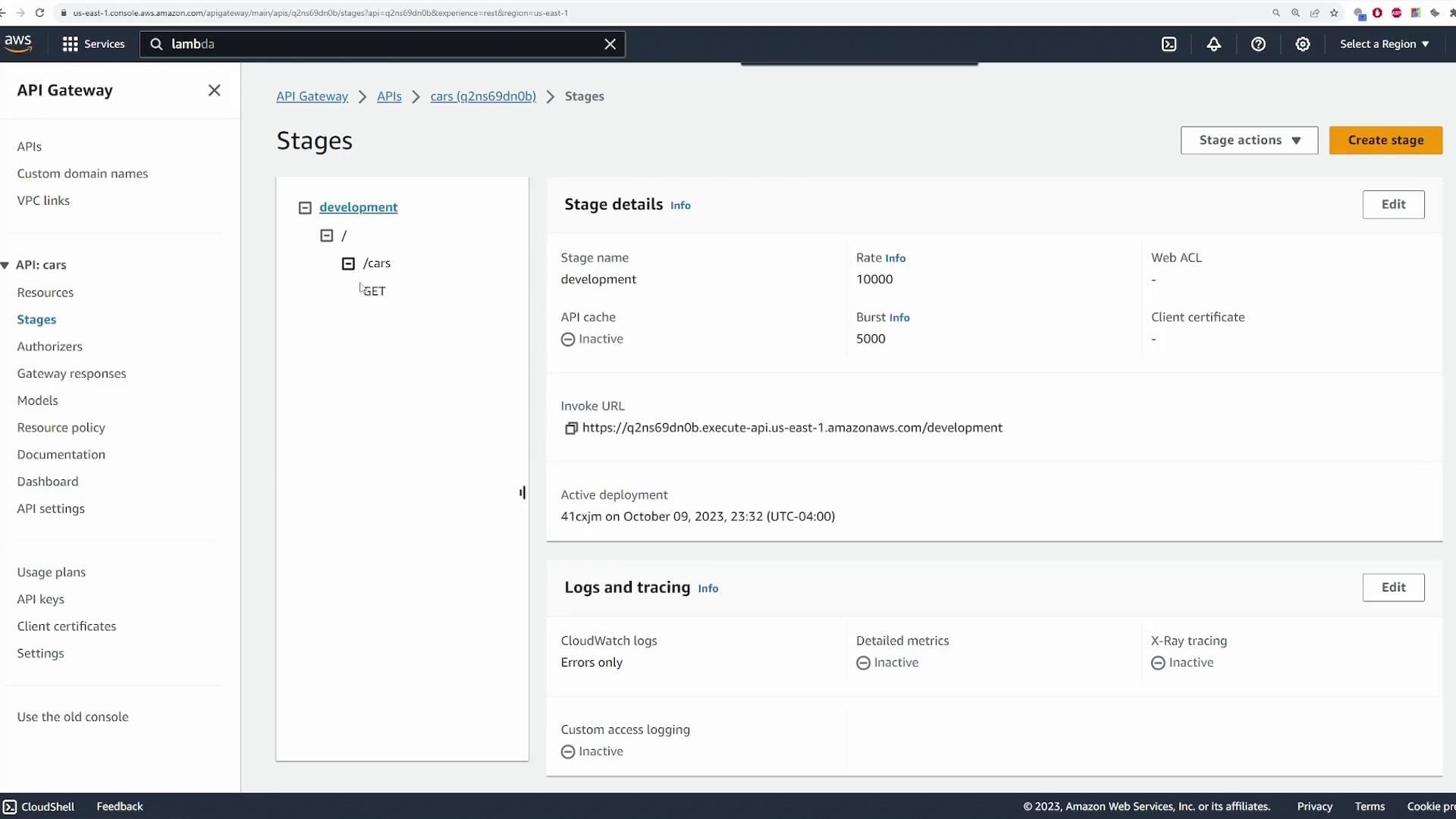Viewport: 1456px width, 819px height.
Task: Open the Stage actions dropdown
Action: tap(1249, 140)
